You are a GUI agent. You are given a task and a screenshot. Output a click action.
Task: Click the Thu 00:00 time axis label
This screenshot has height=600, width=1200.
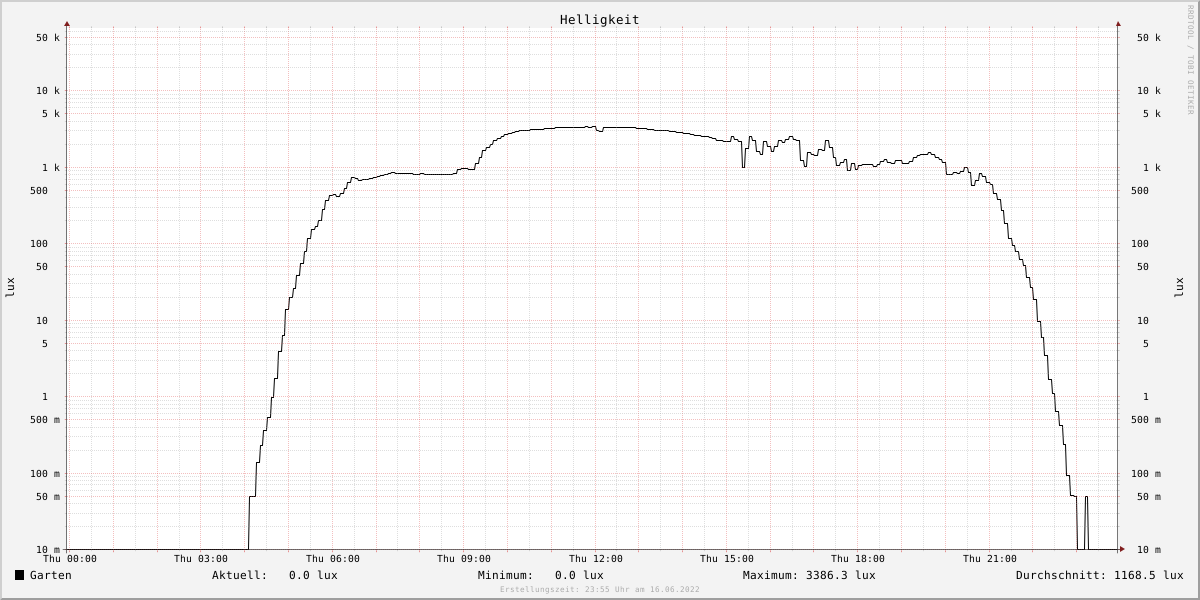(70, 559)
